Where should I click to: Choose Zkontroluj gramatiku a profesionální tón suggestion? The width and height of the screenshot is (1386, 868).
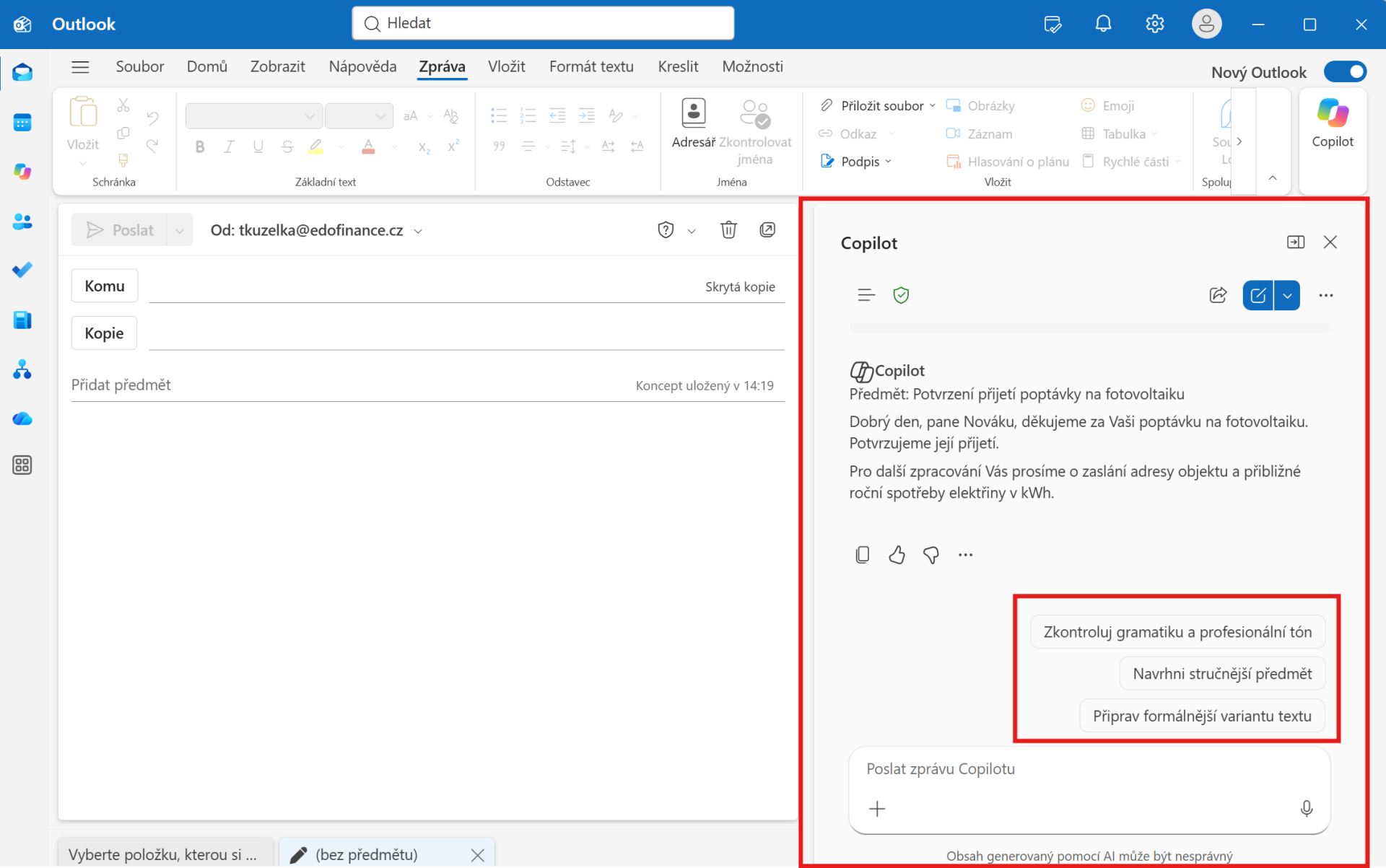(1177, 632)
